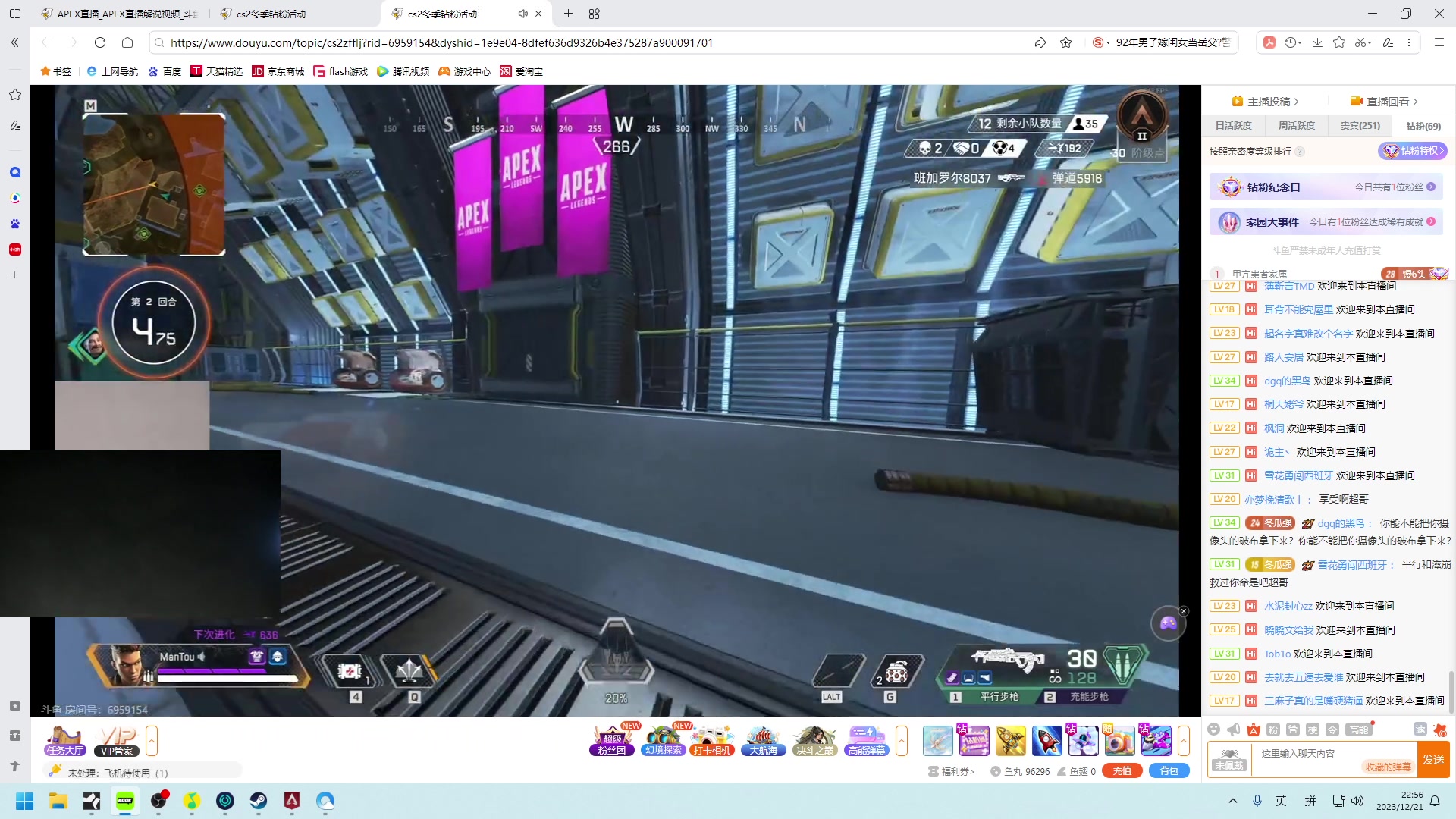The height and width of the screenshot is (819, 1456).
Task: Open the emoji picker in chat
Action: [1214, 730]
